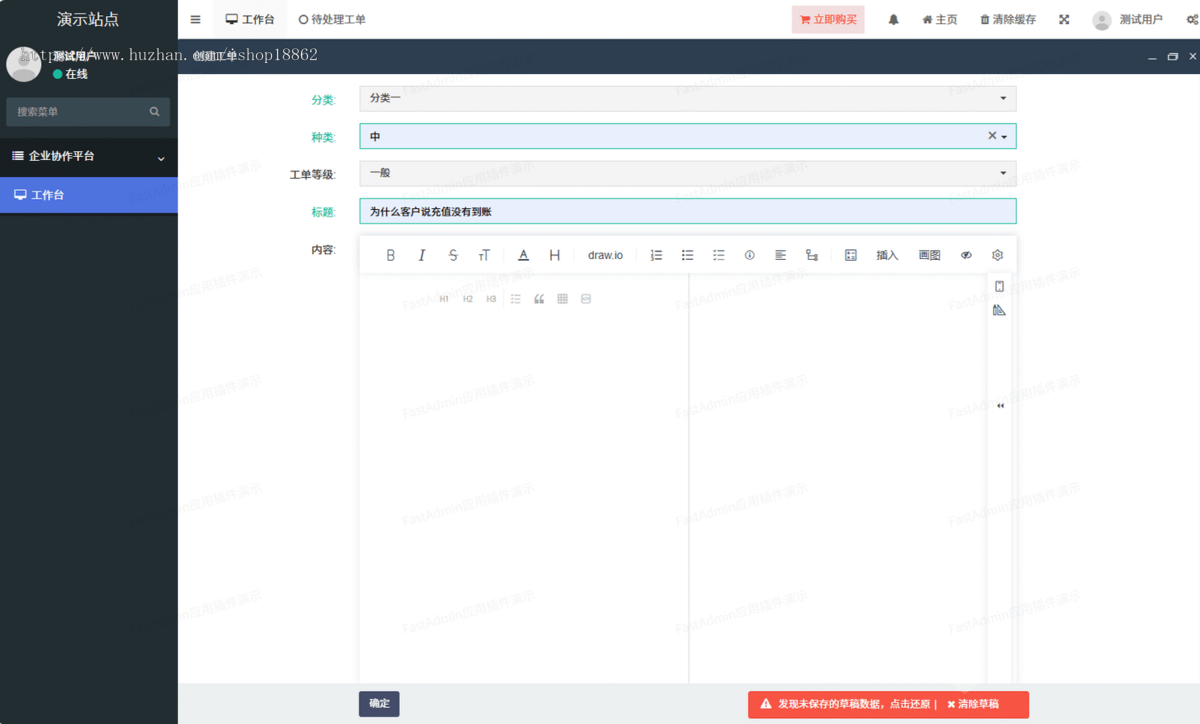Screen dimensions: 1200x724
Task: Open the font size tool
Action: pos(484,255)
